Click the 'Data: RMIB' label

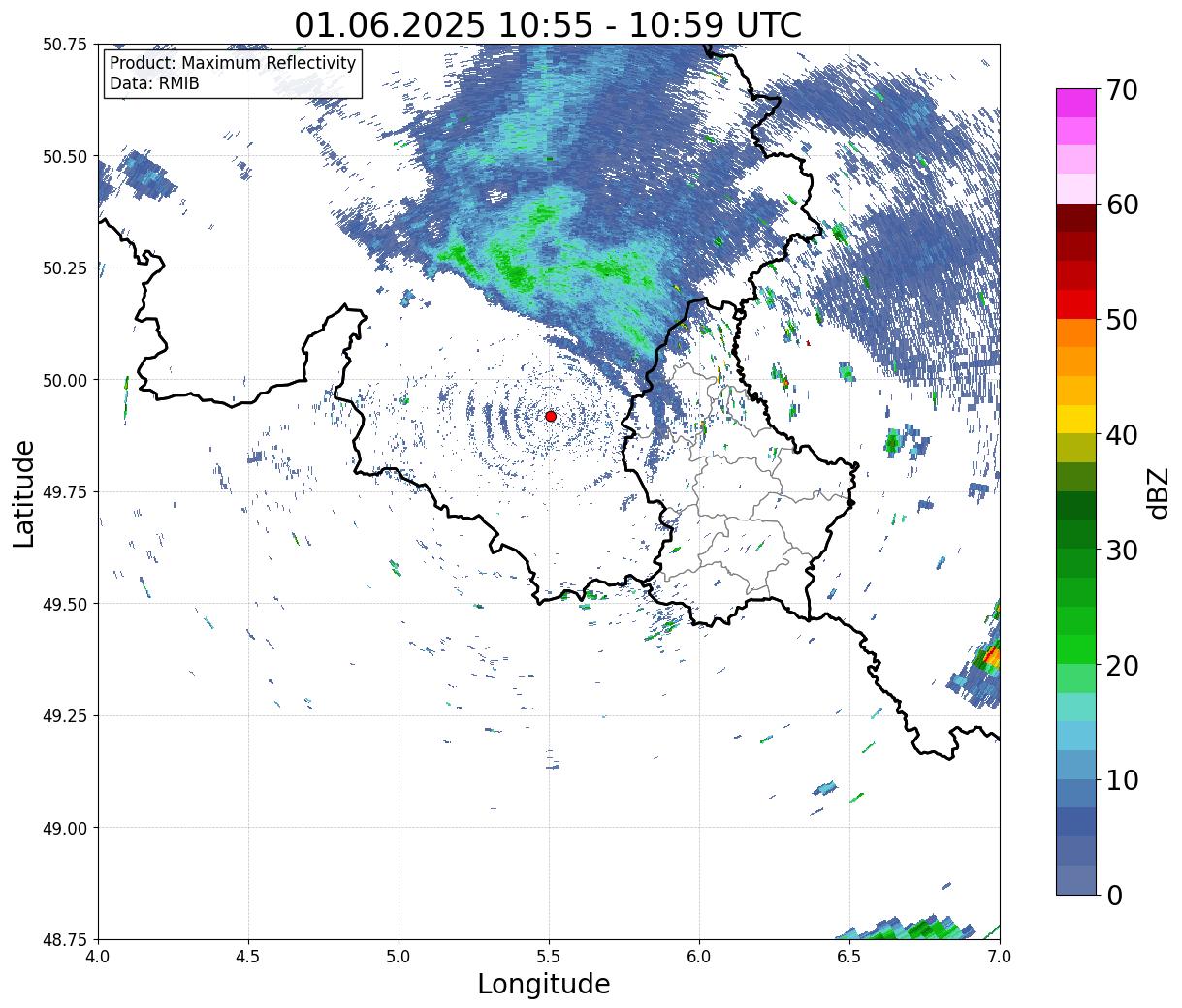[154, 84]
